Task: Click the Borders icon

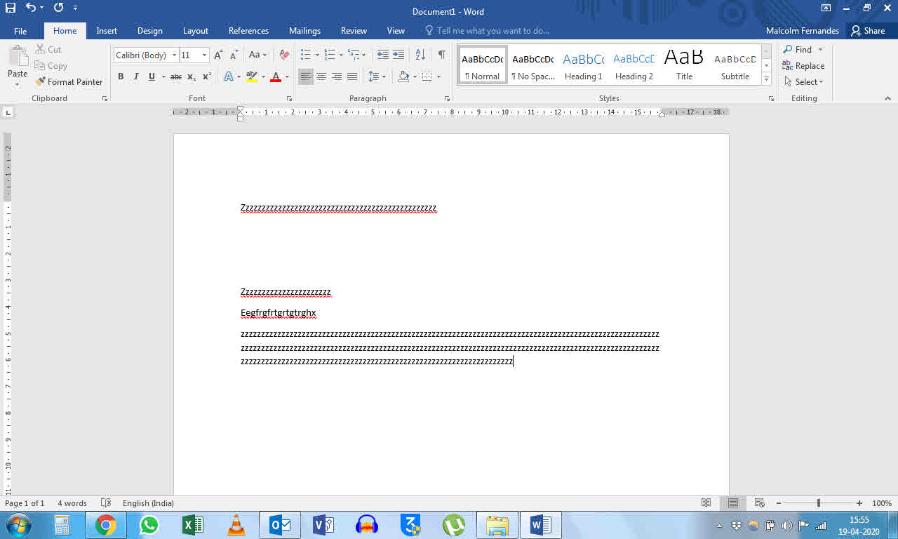Action: point(427,76)
